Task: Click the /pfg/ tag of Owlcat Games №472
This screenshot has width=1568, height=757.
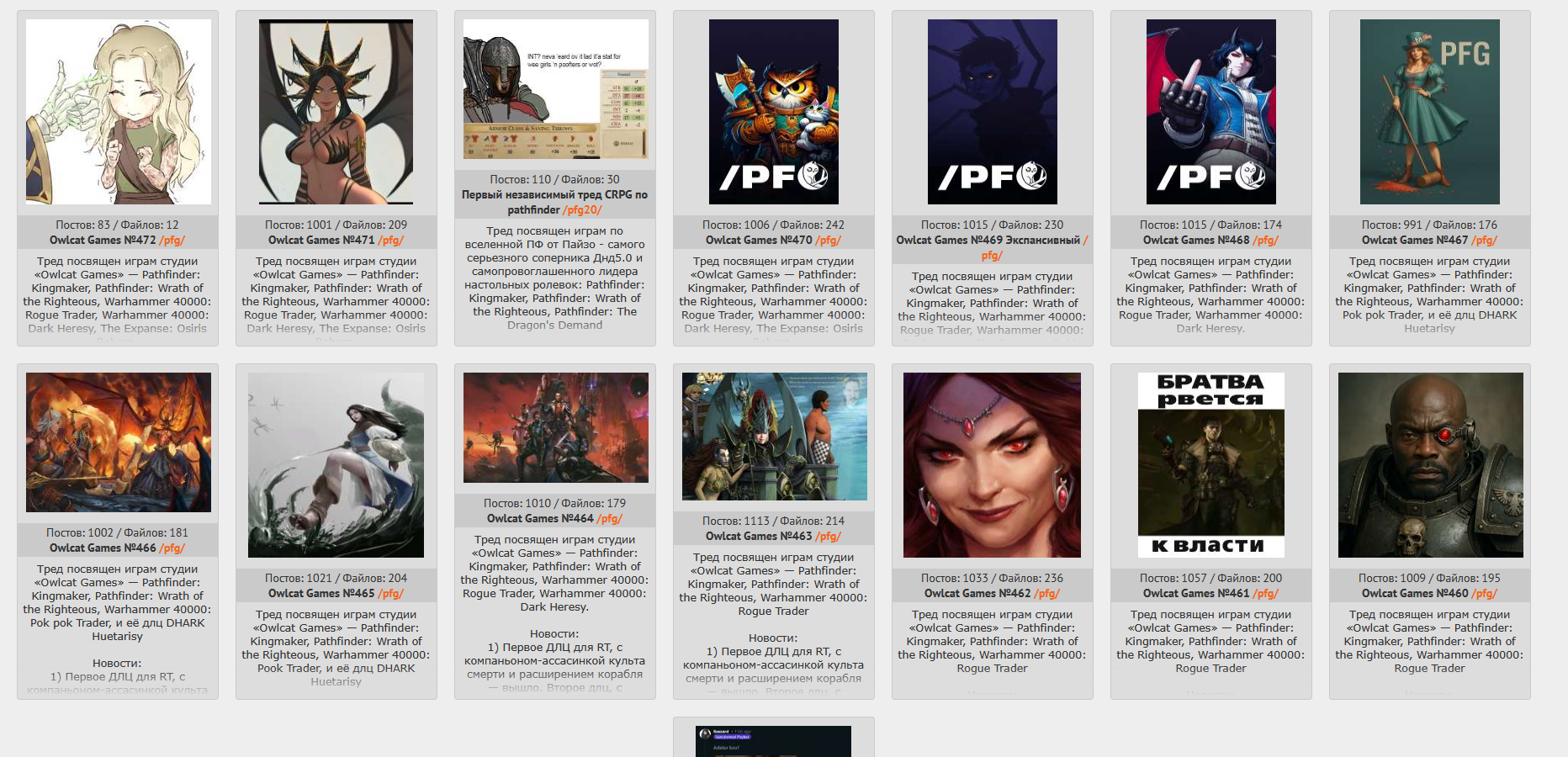Action: click(172, 240)
